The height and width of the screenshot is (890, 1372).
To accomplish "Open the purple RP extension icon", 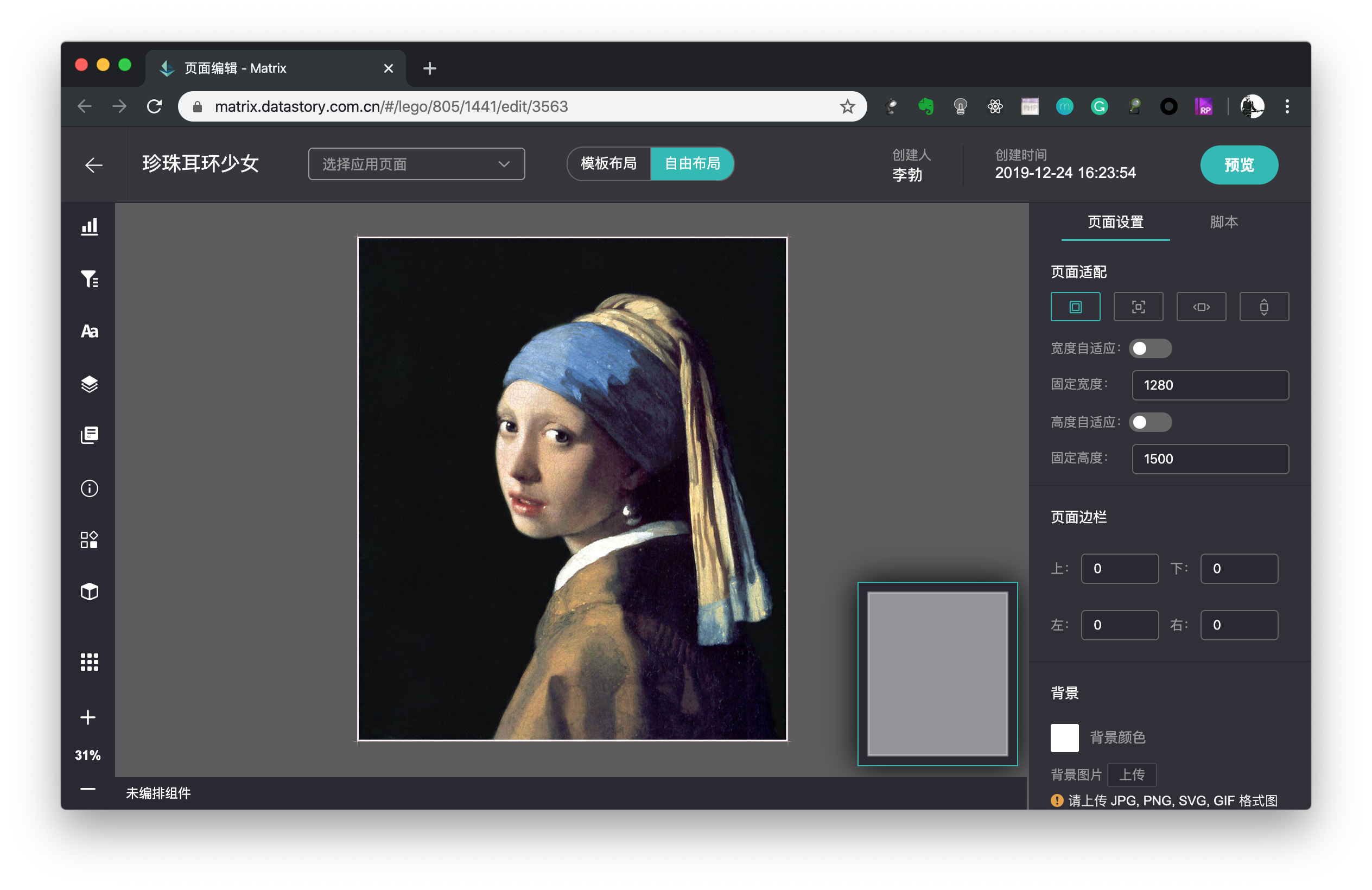I will (1203, 107).
